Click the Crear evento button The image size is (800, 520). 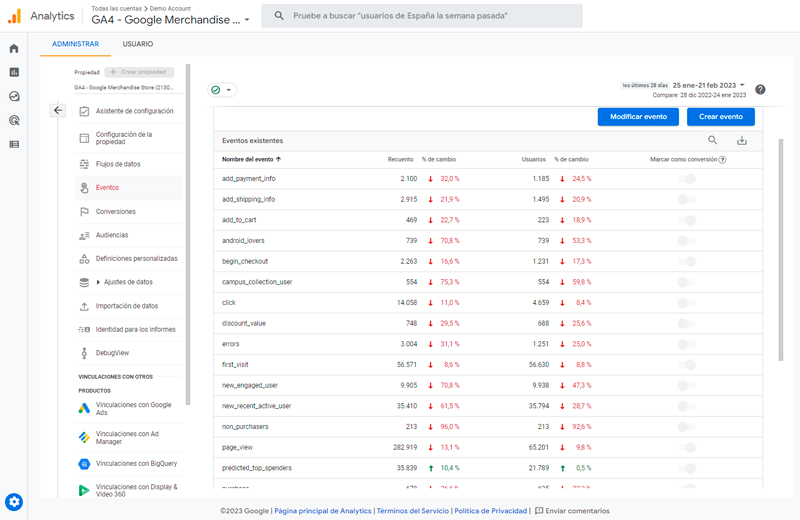720,117
